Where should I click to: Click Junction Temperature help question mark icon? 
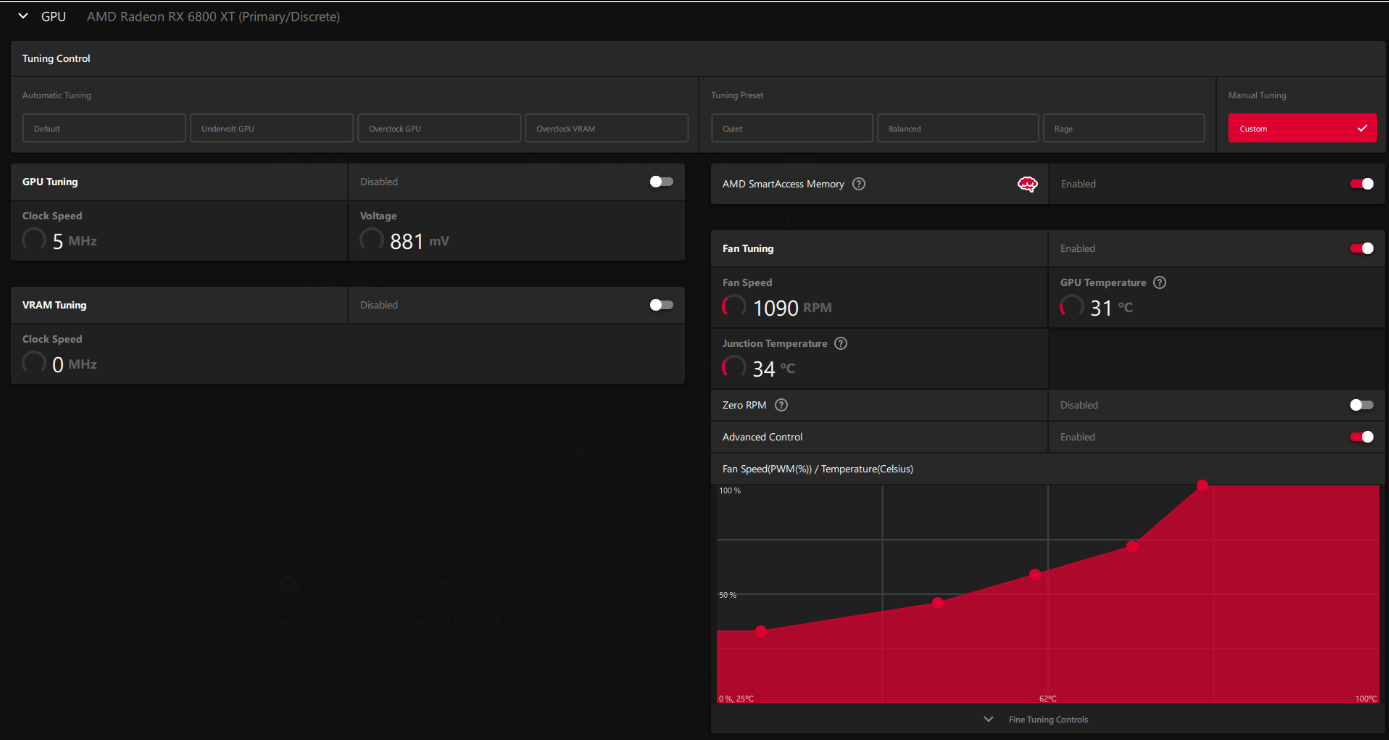(x=841, y=344)
